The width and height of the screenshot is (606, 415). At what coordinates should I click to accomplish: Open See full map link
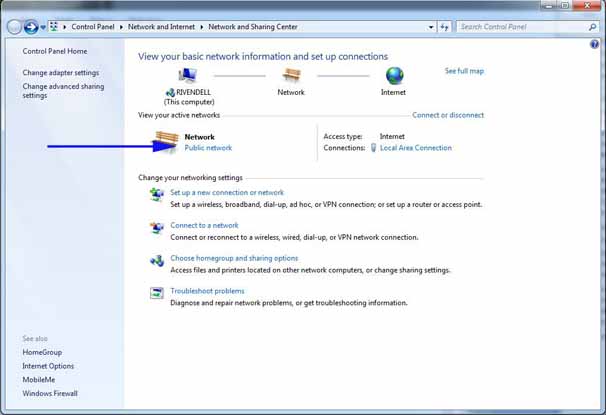[464, 71]
